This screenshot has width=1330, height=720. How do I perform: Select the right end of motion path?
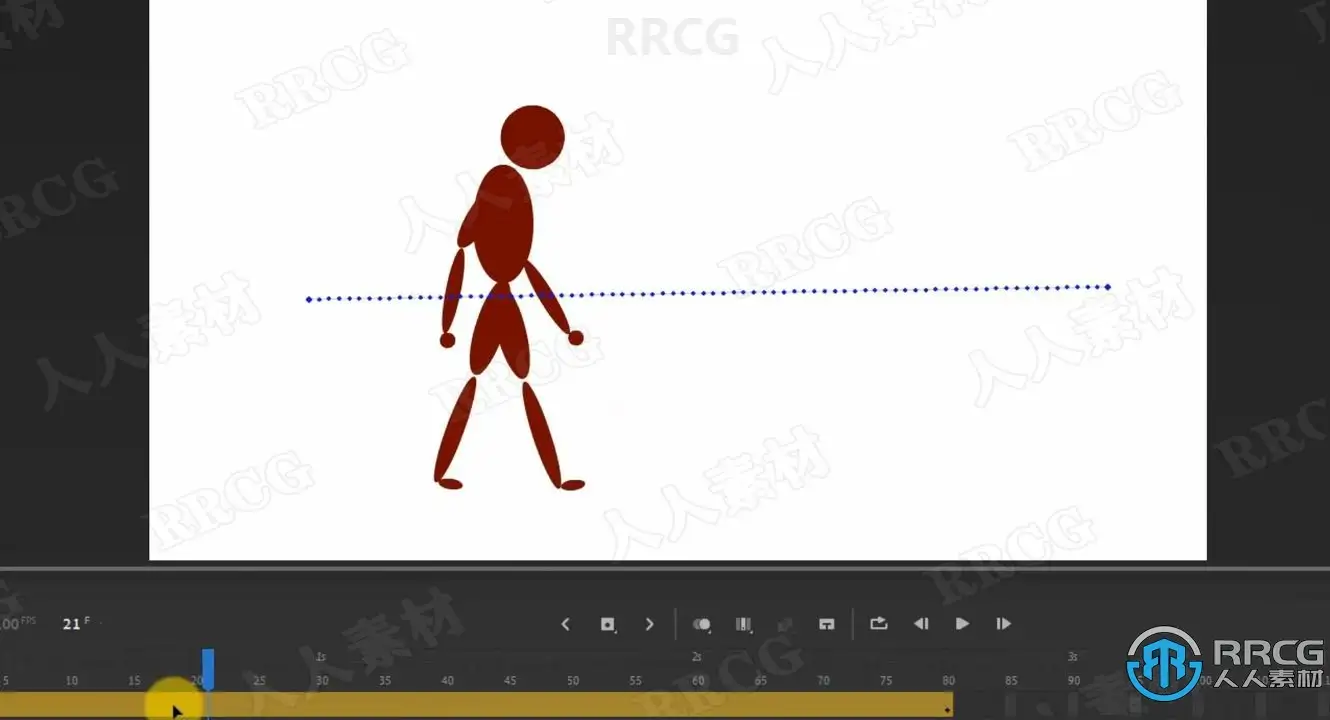[x=1108, y=287]
